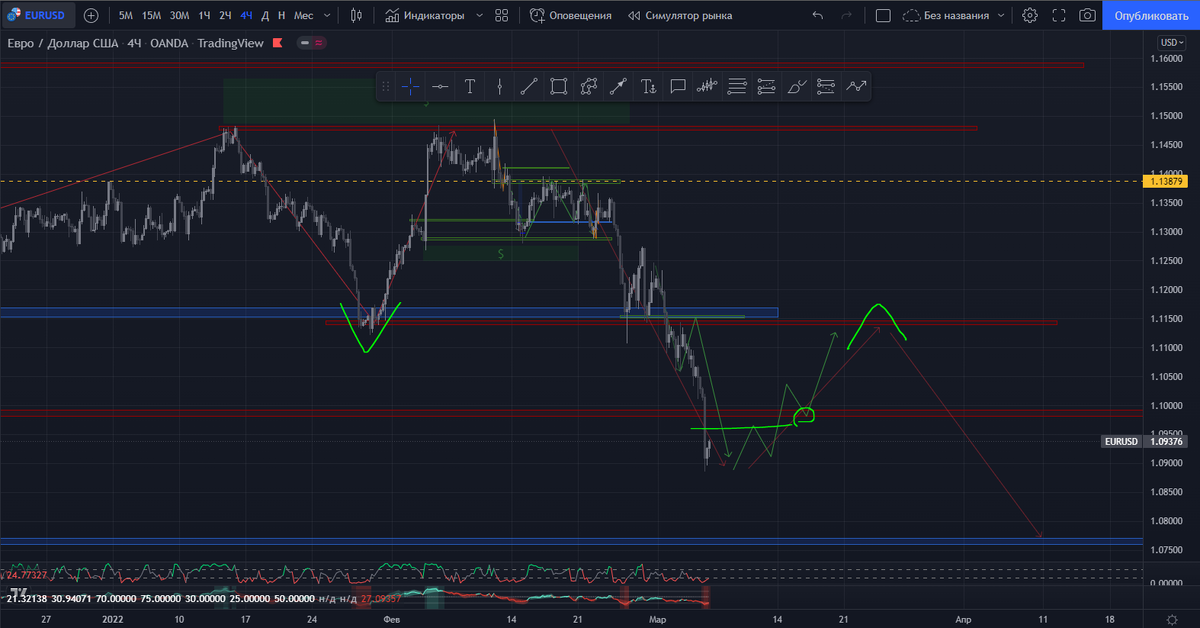The width and height of the screenshot is (1200, 628).
Task: Select the brush drawing tool
Action: click(796, 86)
